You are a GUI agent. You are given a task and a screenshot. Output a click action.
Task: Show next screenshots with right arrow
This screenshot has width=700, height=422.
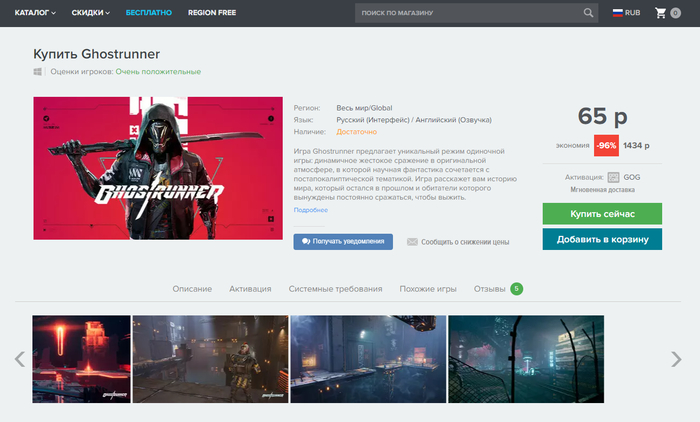(x=676, y=359)
